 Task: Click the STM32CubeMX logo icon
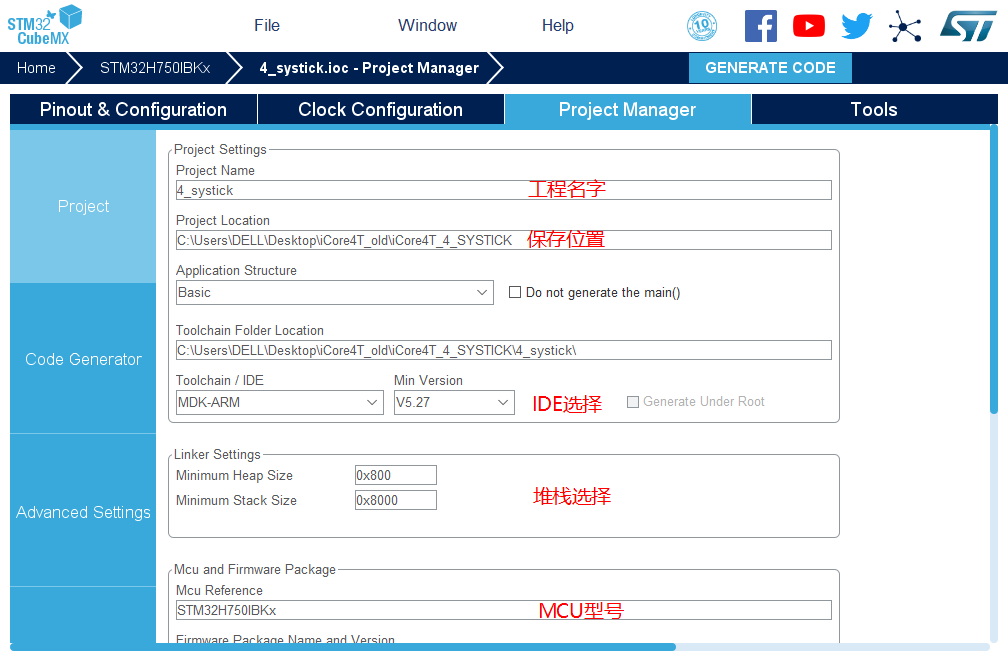45,25
